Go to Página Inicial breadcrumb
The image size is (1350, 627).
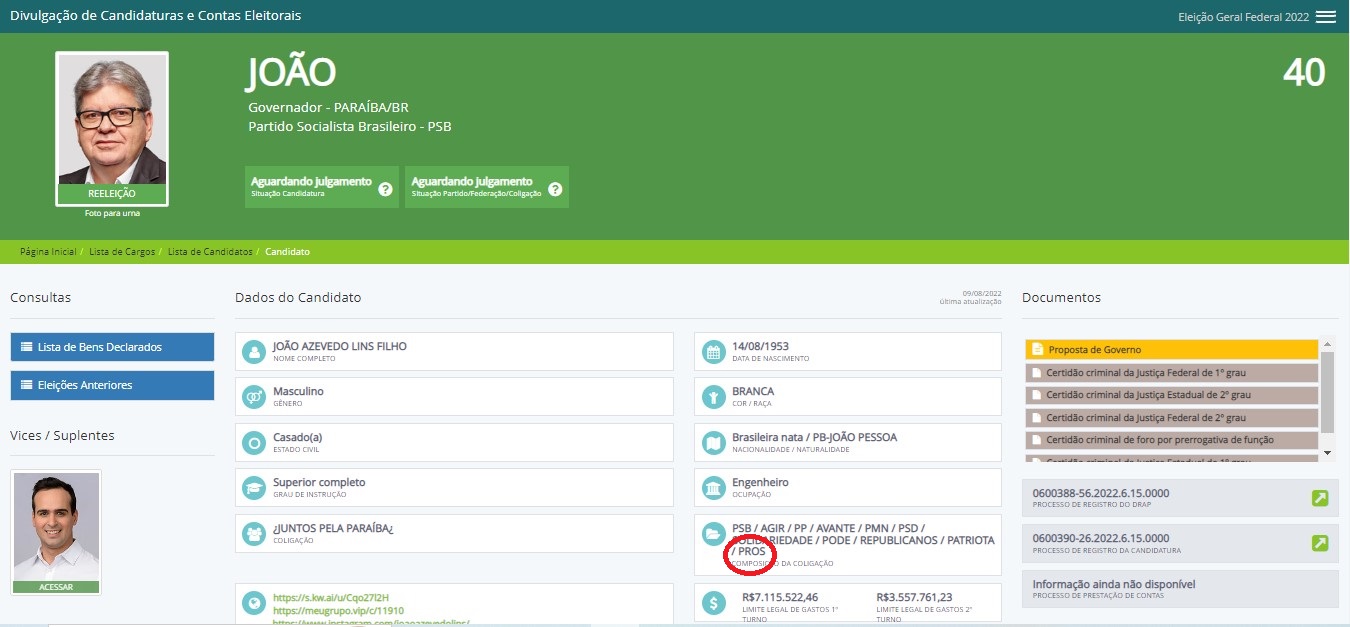click(48, 252)
